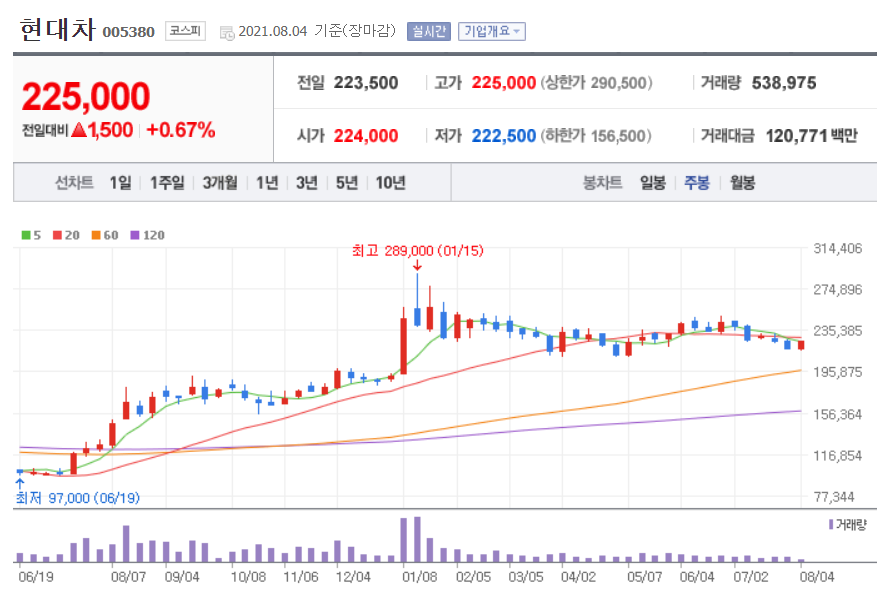Switch to 일봉 daily candle chart

point(653,182)
